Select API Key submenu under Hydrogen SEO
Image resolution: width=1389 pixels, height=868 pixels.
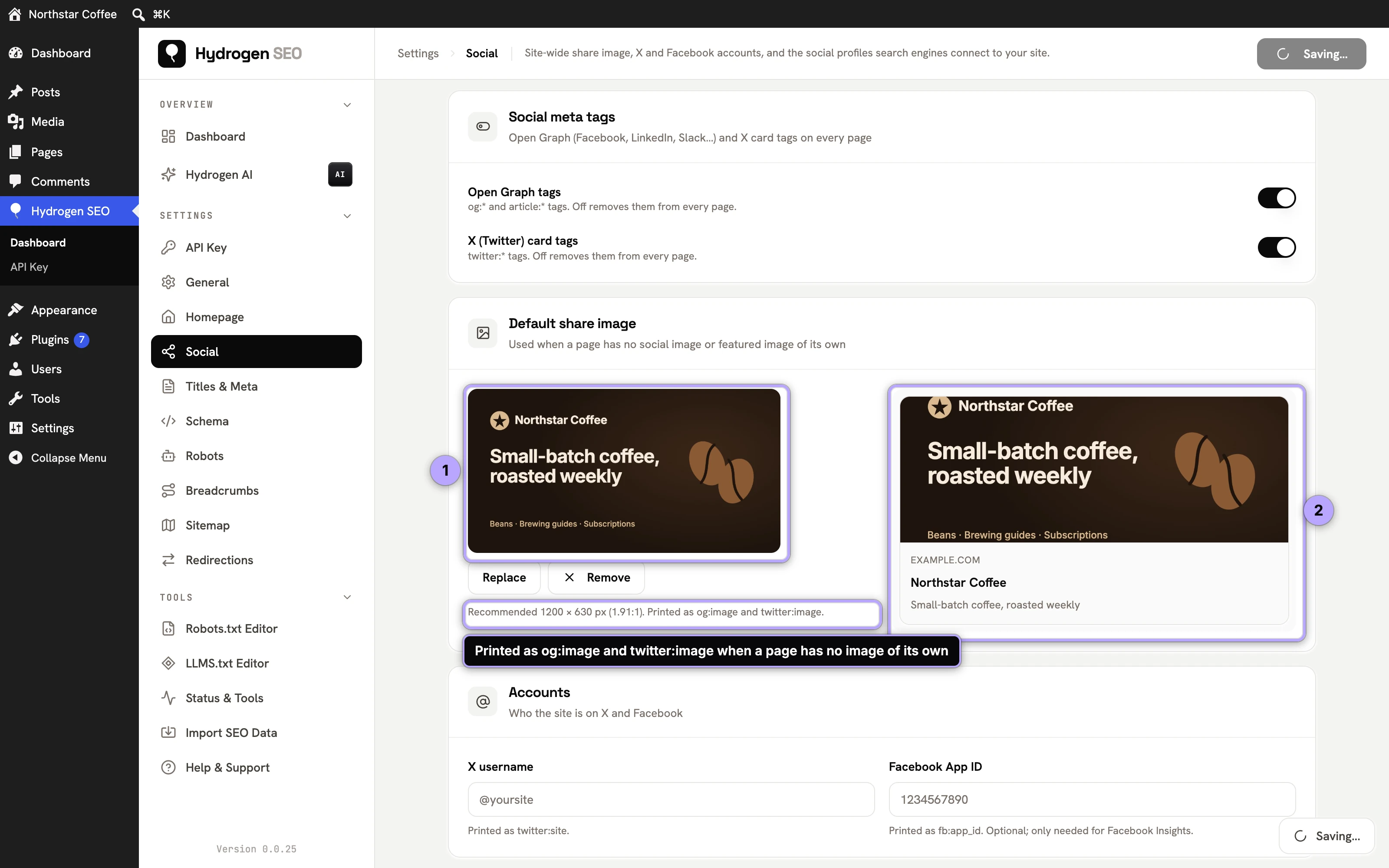click(x=29, y=267)
